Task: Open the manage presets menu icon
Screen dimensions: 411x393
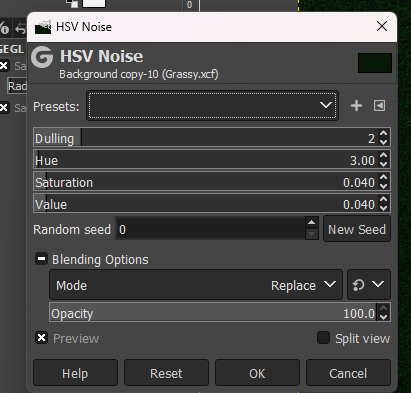Action: point(379,106)
